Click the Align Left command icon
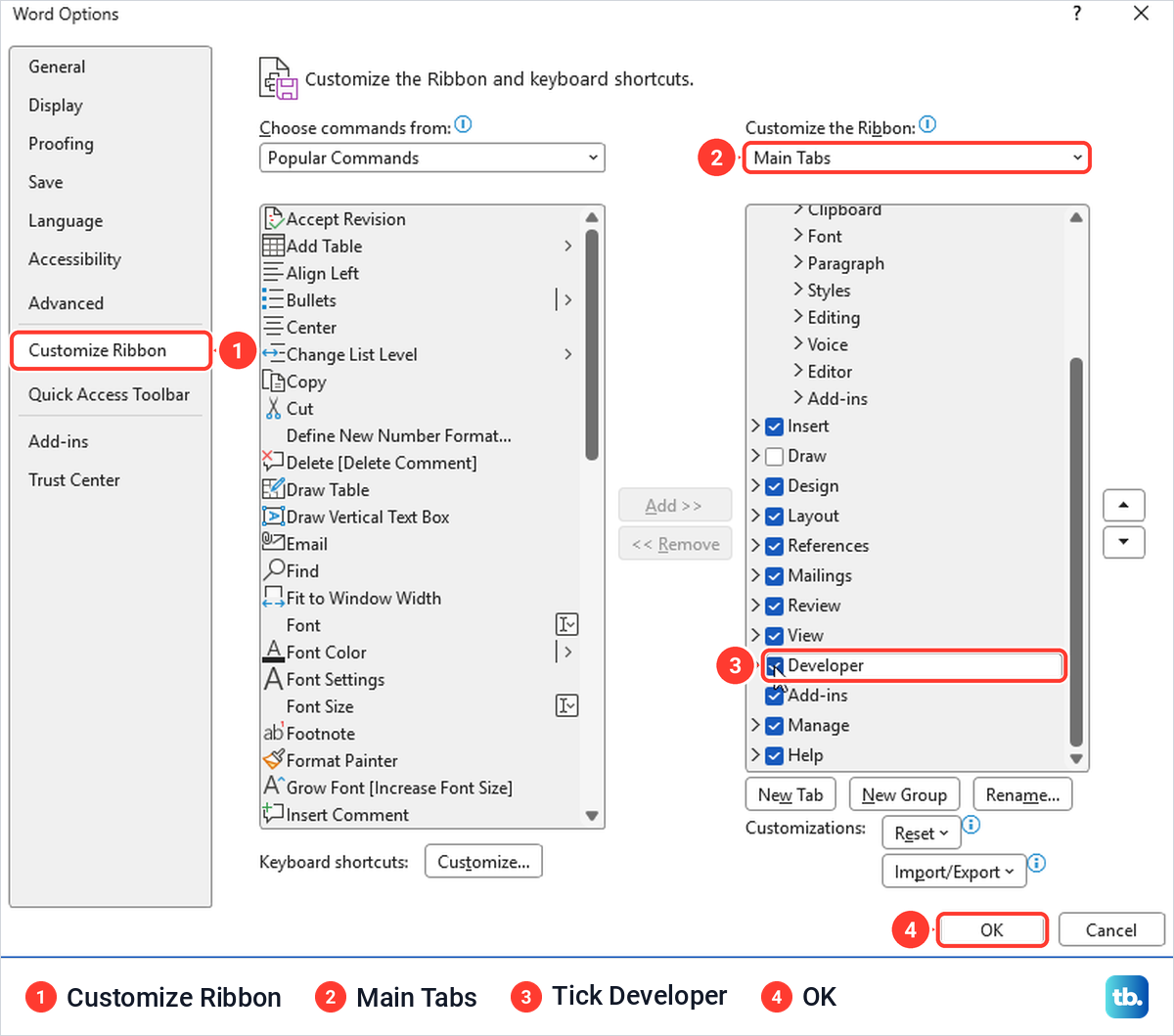1174x1036 pixels. [274, 273]
